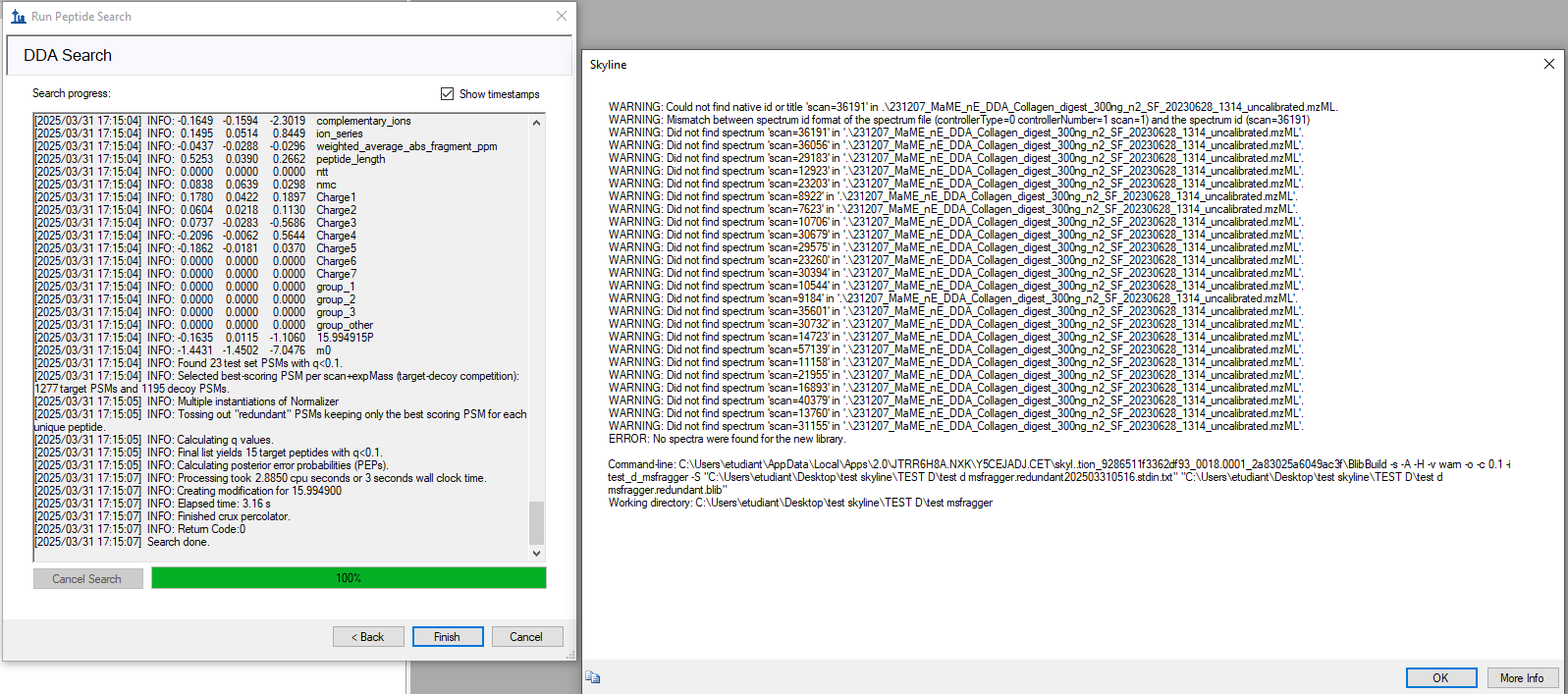Close the Run Peptide Search window
The width and height of the screenshot is (1568, 694).
coord(561,17)
